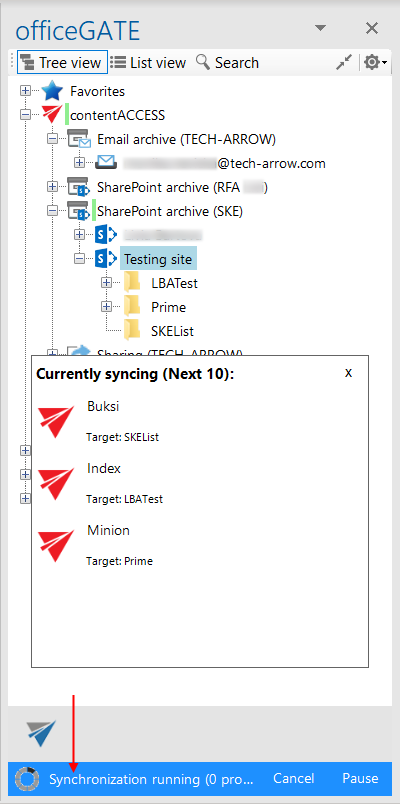Image resolution: width=400 pixels, height=804 pixels.
Task: Close the Currently syncing popup
Action: 348,373
